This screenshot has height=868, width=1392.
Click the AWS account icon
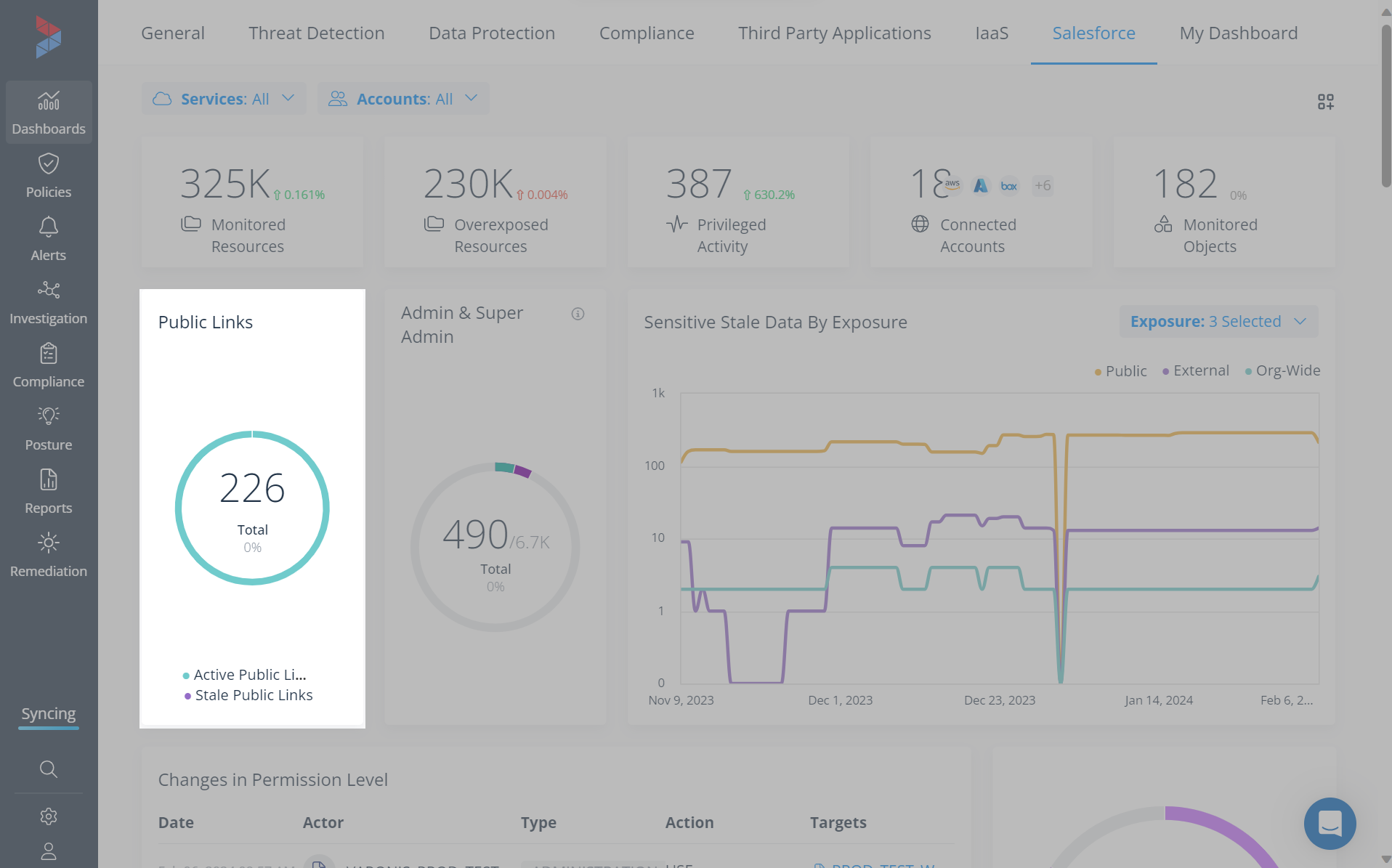pos(952,185)
